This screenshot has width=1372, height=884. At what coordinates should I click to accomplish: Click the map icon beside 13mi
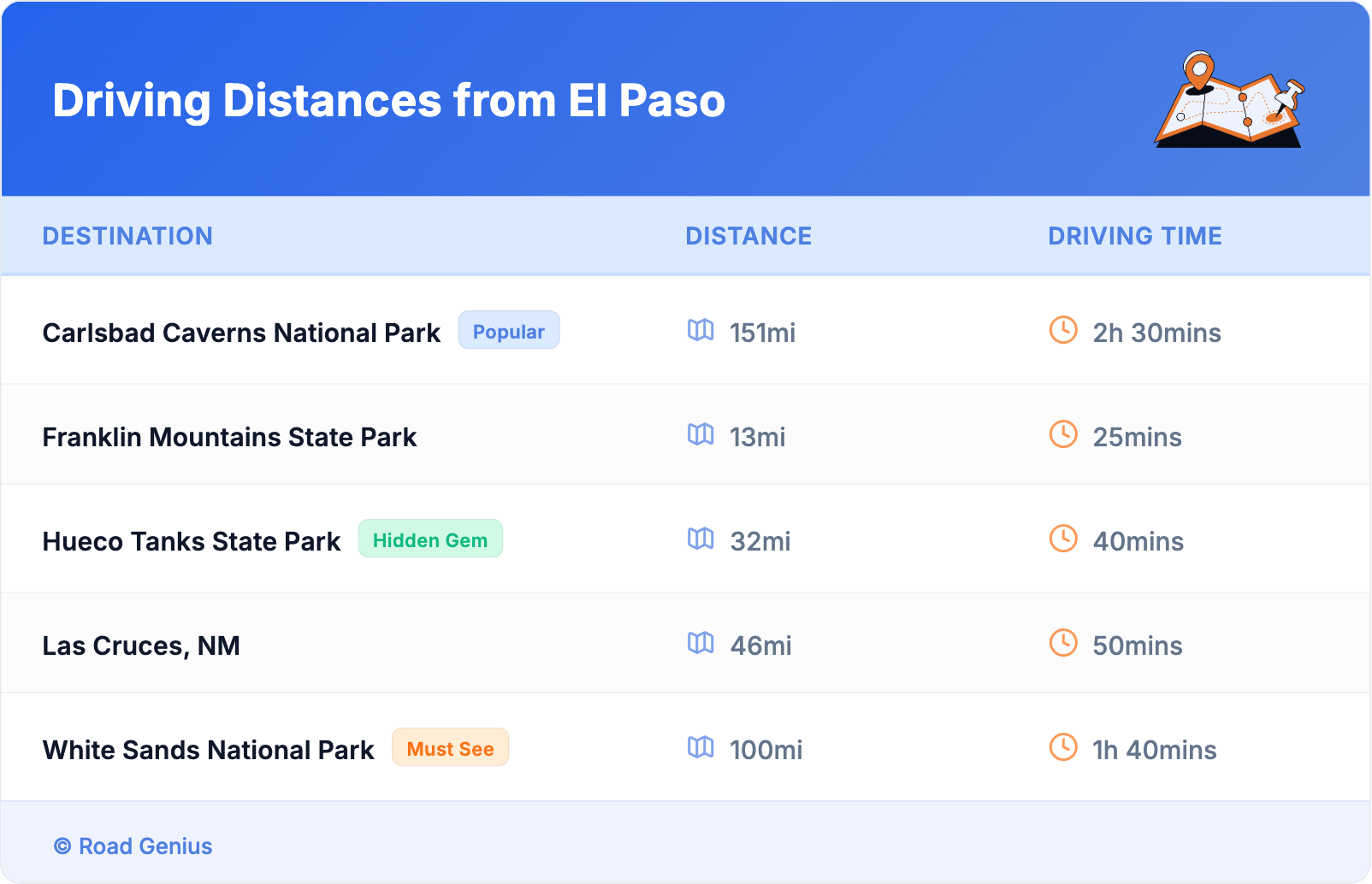click(x=701, y=435)
